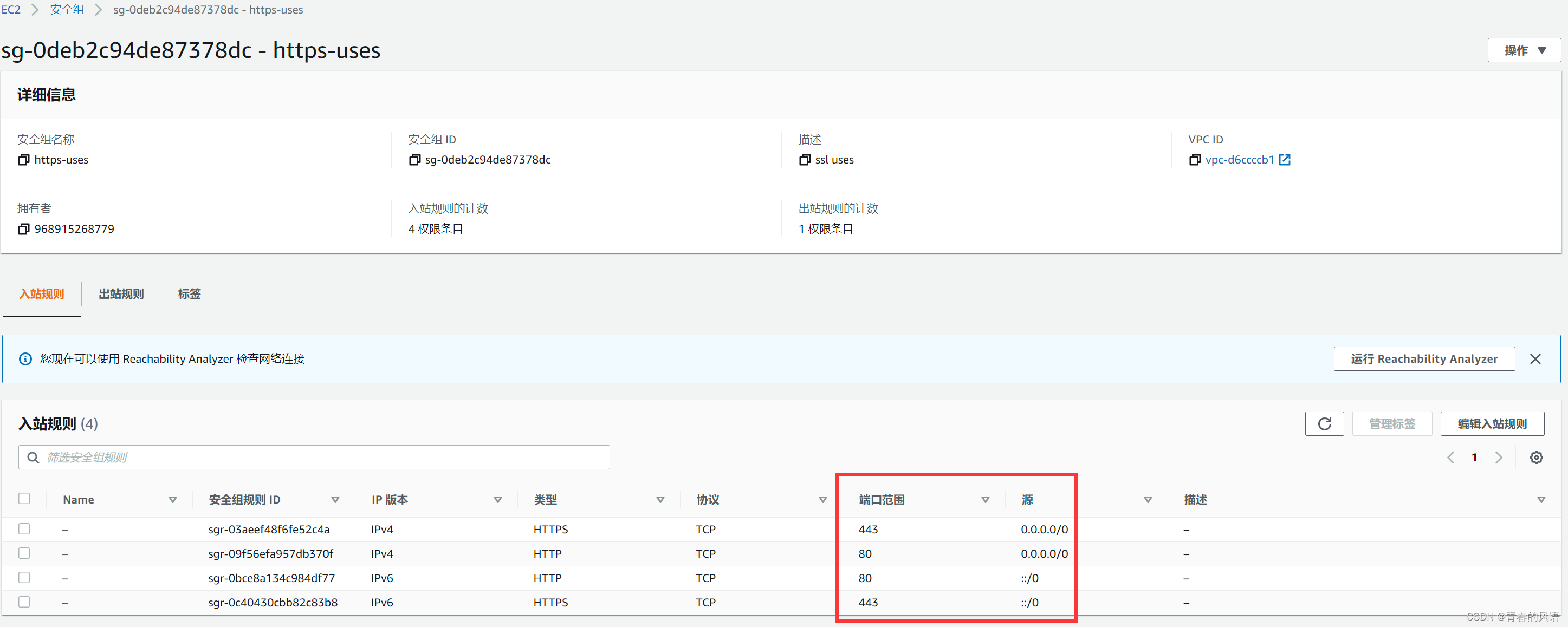Switch to the 标签 tab

tap(189, 295)
